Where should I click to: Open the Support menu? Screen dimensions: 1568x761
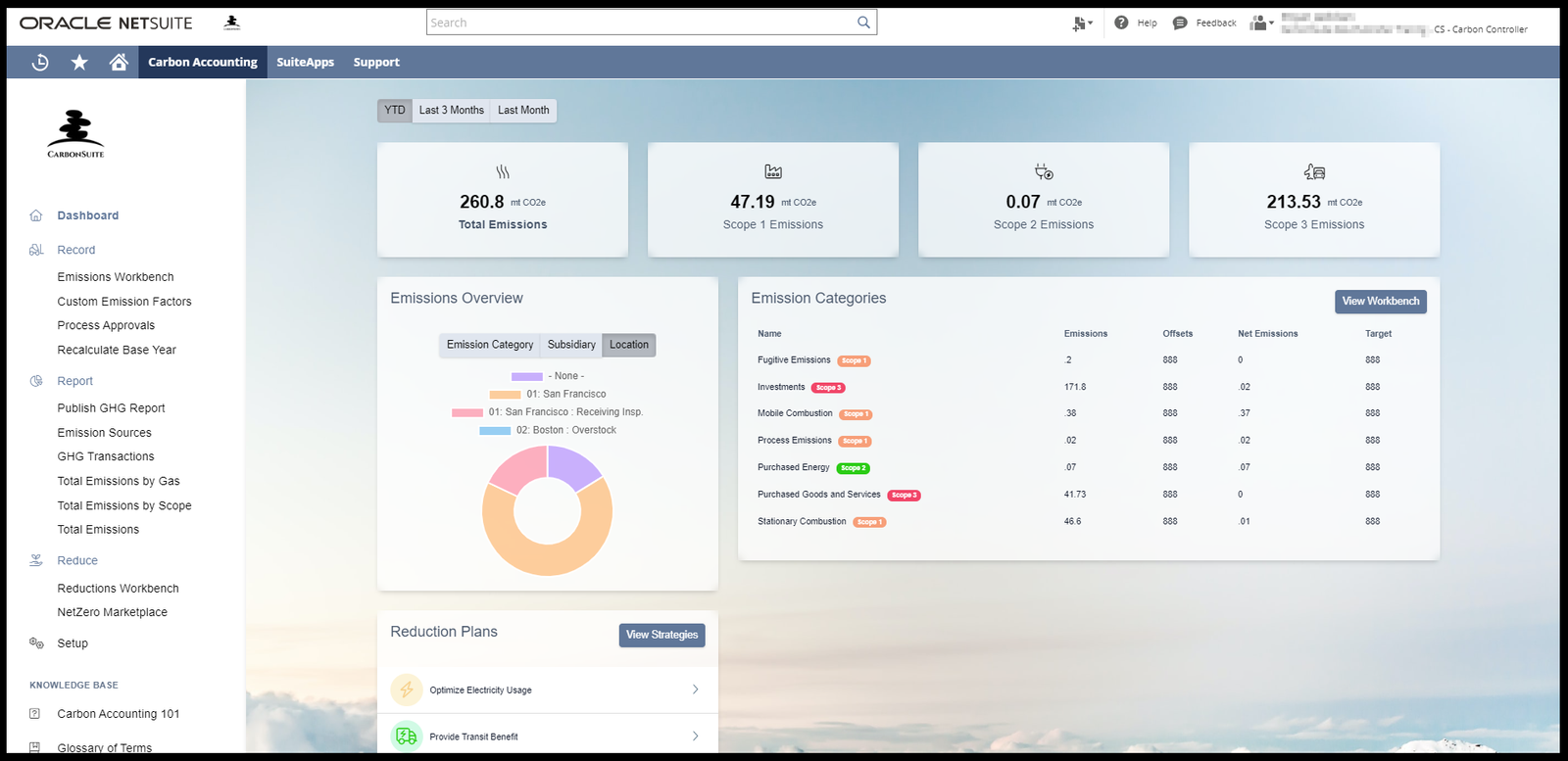(376, 63)
